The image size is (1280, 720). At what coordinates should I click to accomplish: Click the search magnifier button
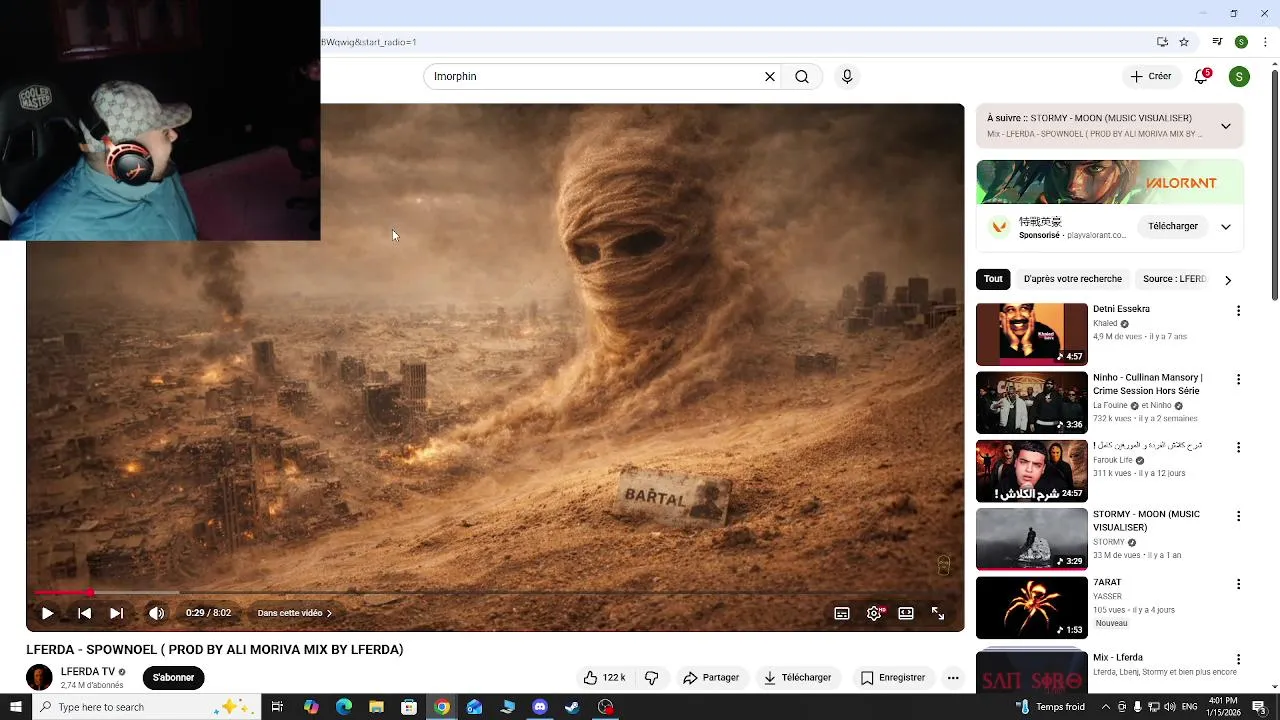coord(802,76)
